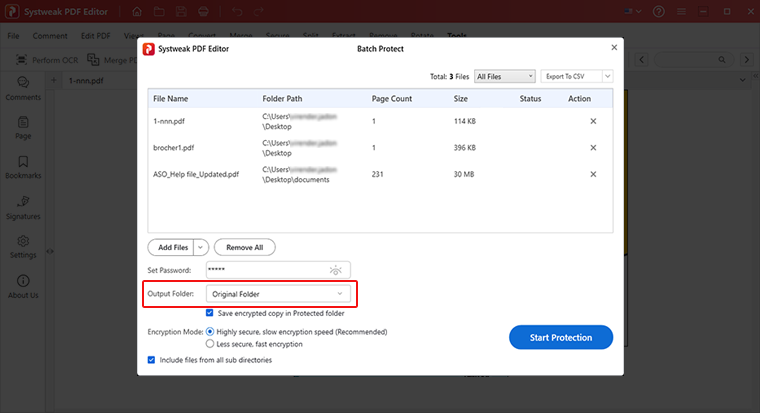The image size is (760, 413).
Task: Open Comments panel in sidebar
Action: click(x=23, y=89)
